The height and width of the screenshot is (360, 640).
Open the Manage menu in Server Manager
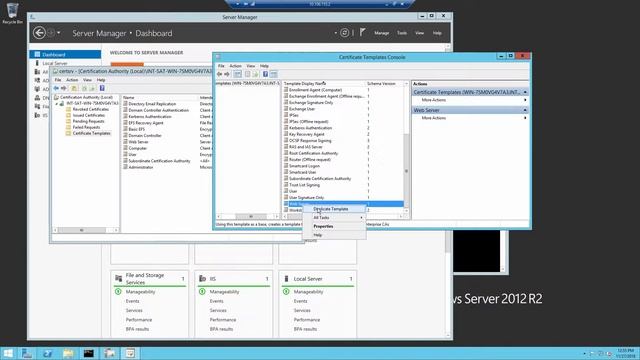click(x=382, y=33)
